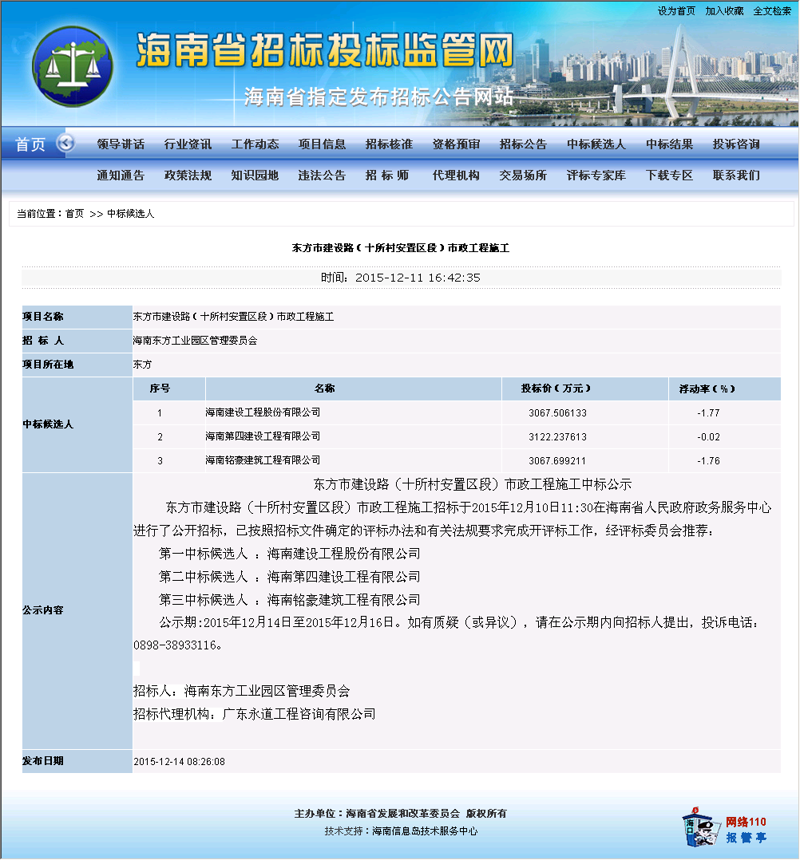800x860 pixels.
Task: Select 招标师 navigation item
Action: click(x=387, y=176)
